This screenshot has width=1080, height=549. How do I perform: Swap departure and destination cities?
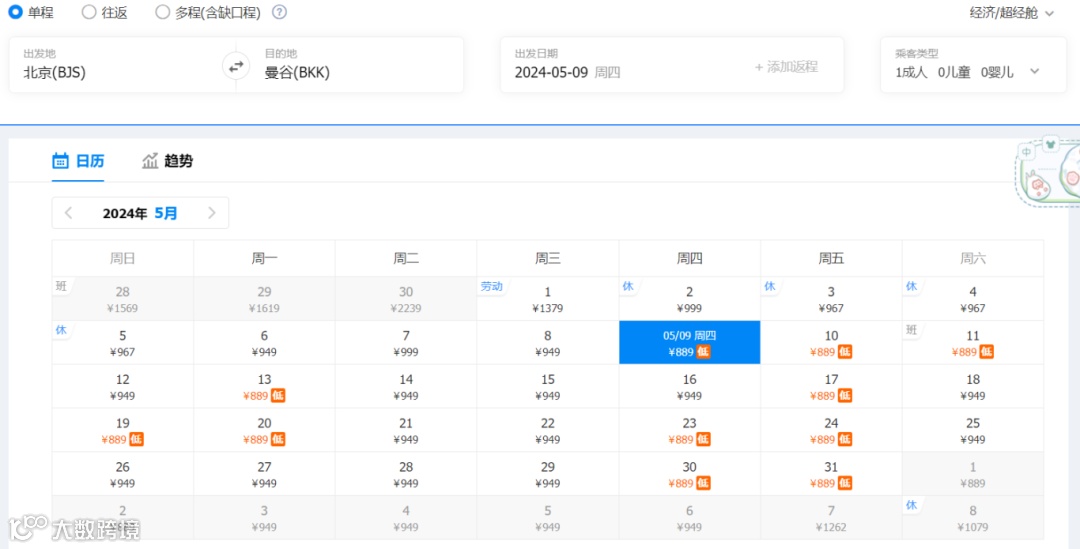[236, 67]
